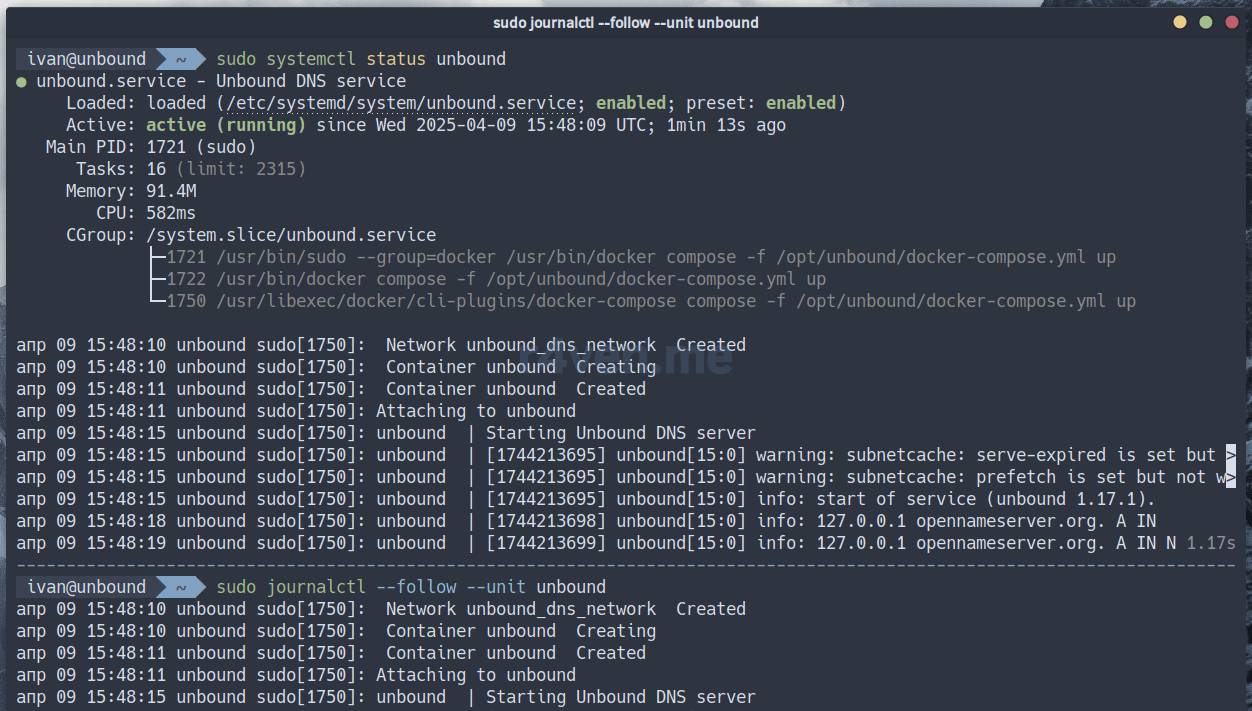
Task: Click the 'active (running)' status text
Action: [226, 125]
